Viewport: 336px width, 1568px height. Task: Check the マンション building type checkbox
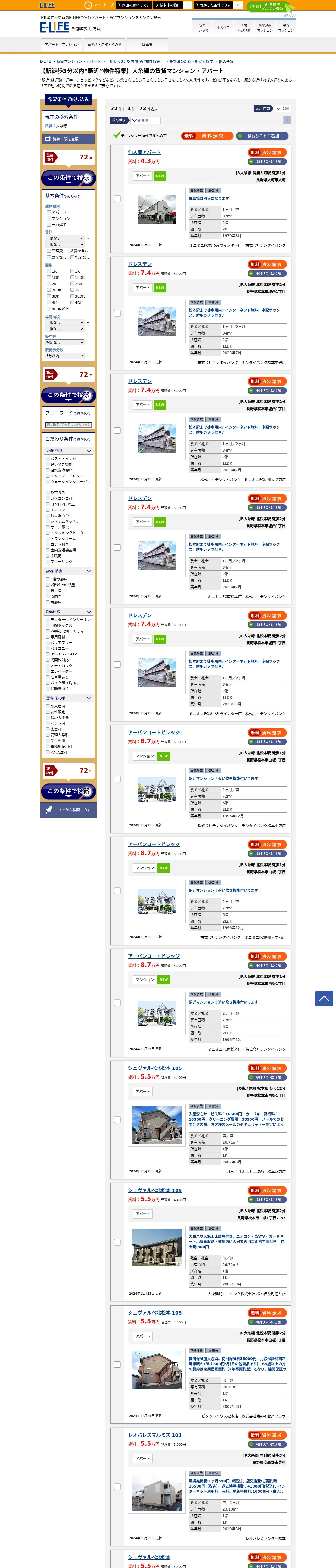click(x=49, y=218)
